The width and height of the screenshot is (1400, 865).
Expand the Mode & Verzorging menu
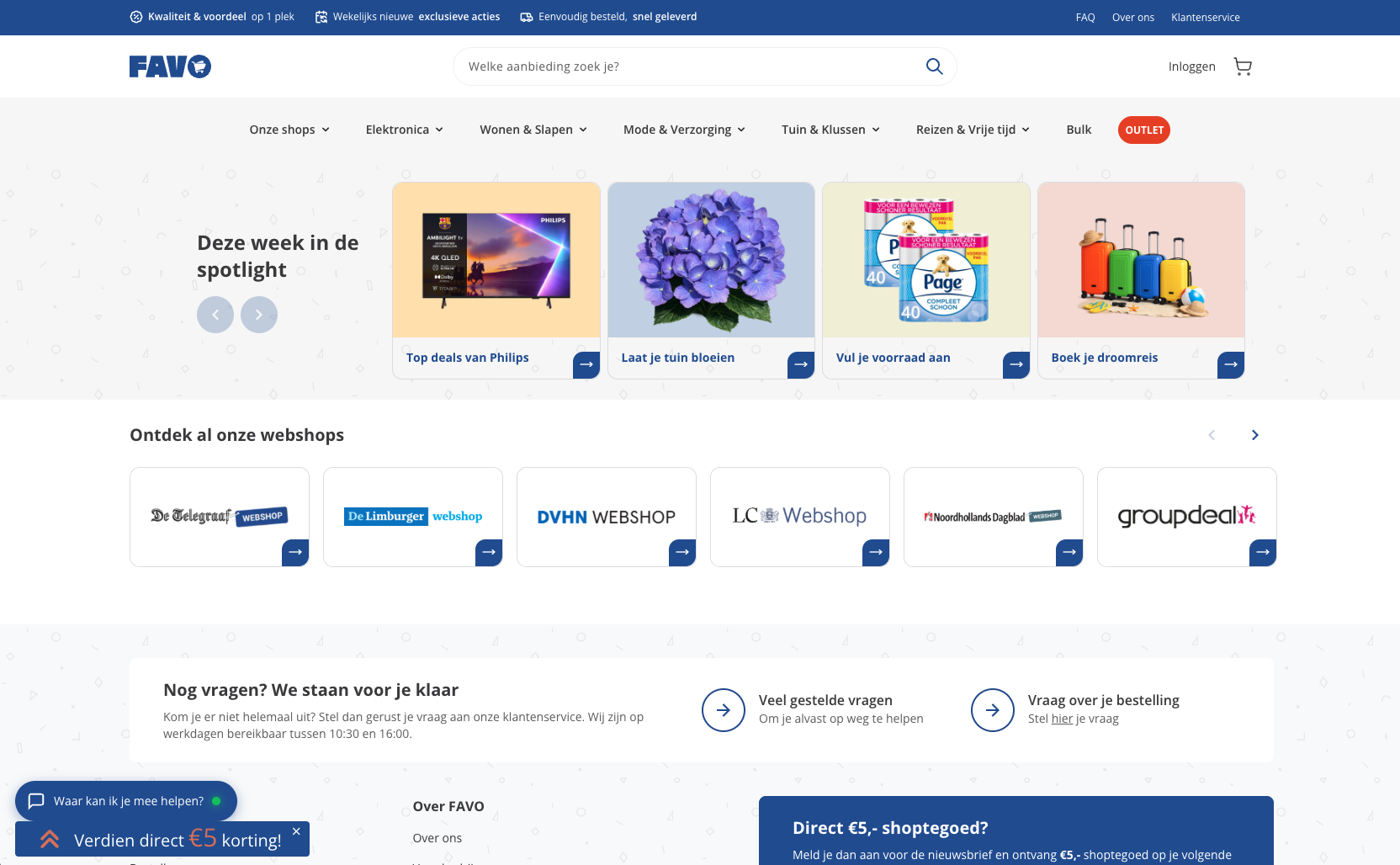pos(684,130)
